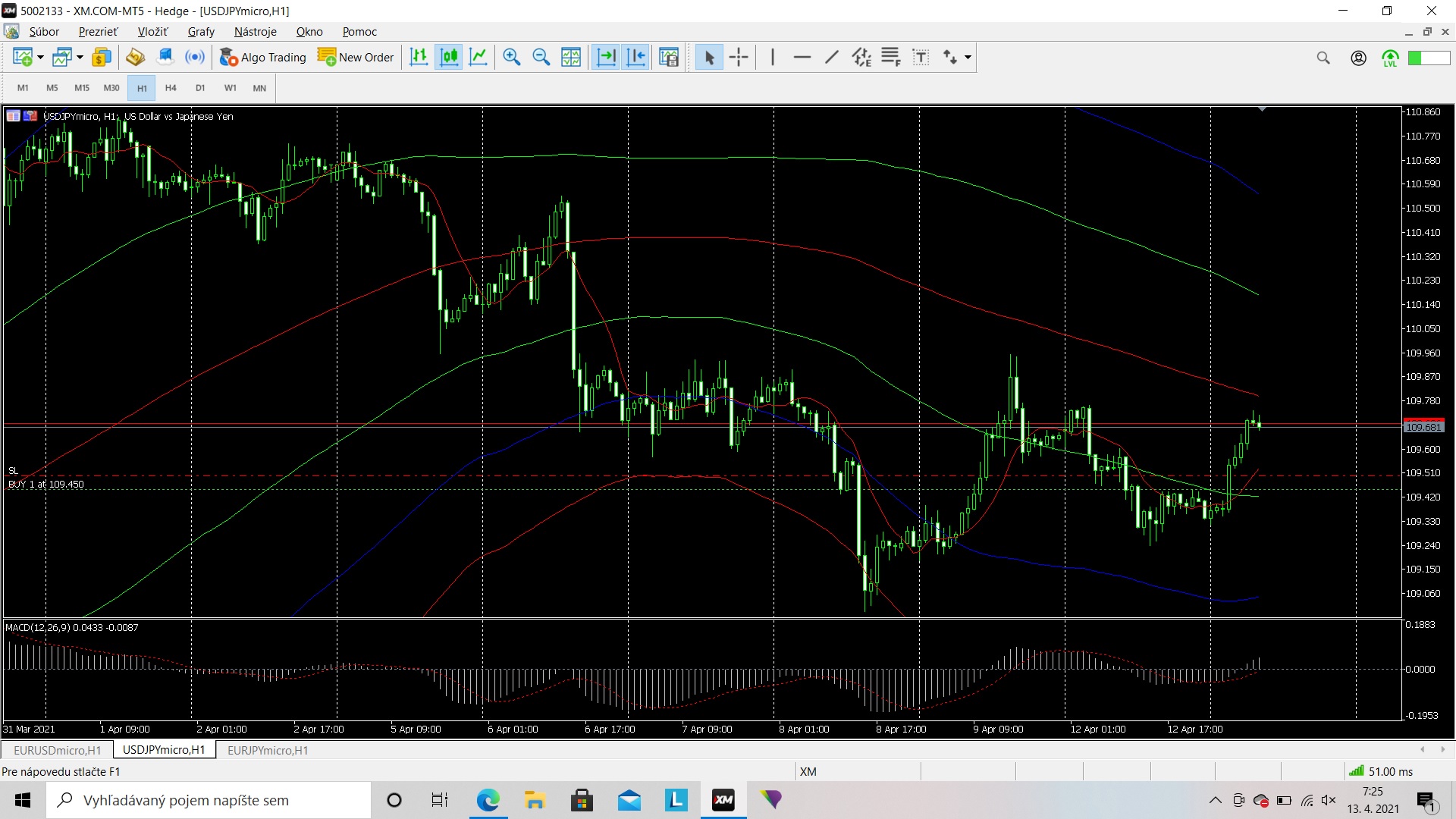Select the horizontal line drawing tool

(x=802, y=57)
